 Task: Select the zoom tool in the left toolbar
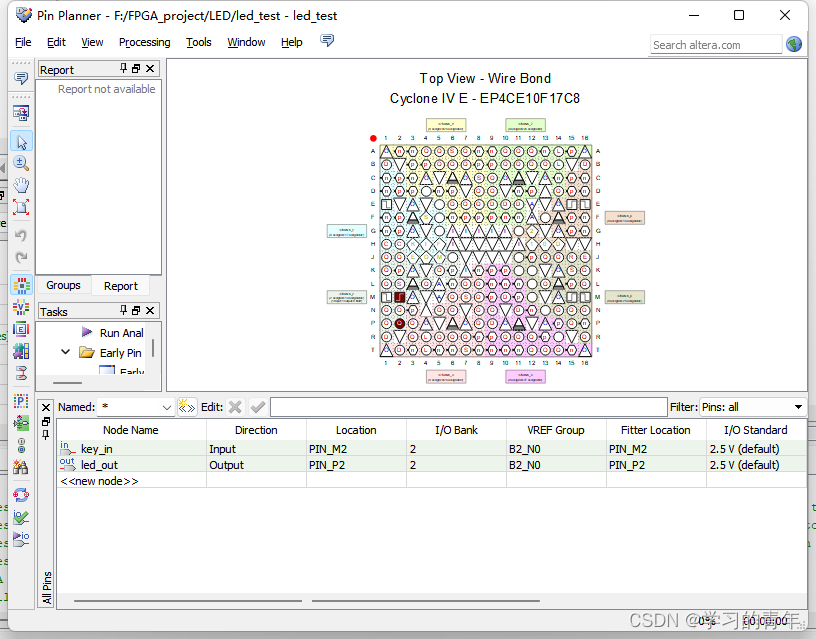click(21, 163)
